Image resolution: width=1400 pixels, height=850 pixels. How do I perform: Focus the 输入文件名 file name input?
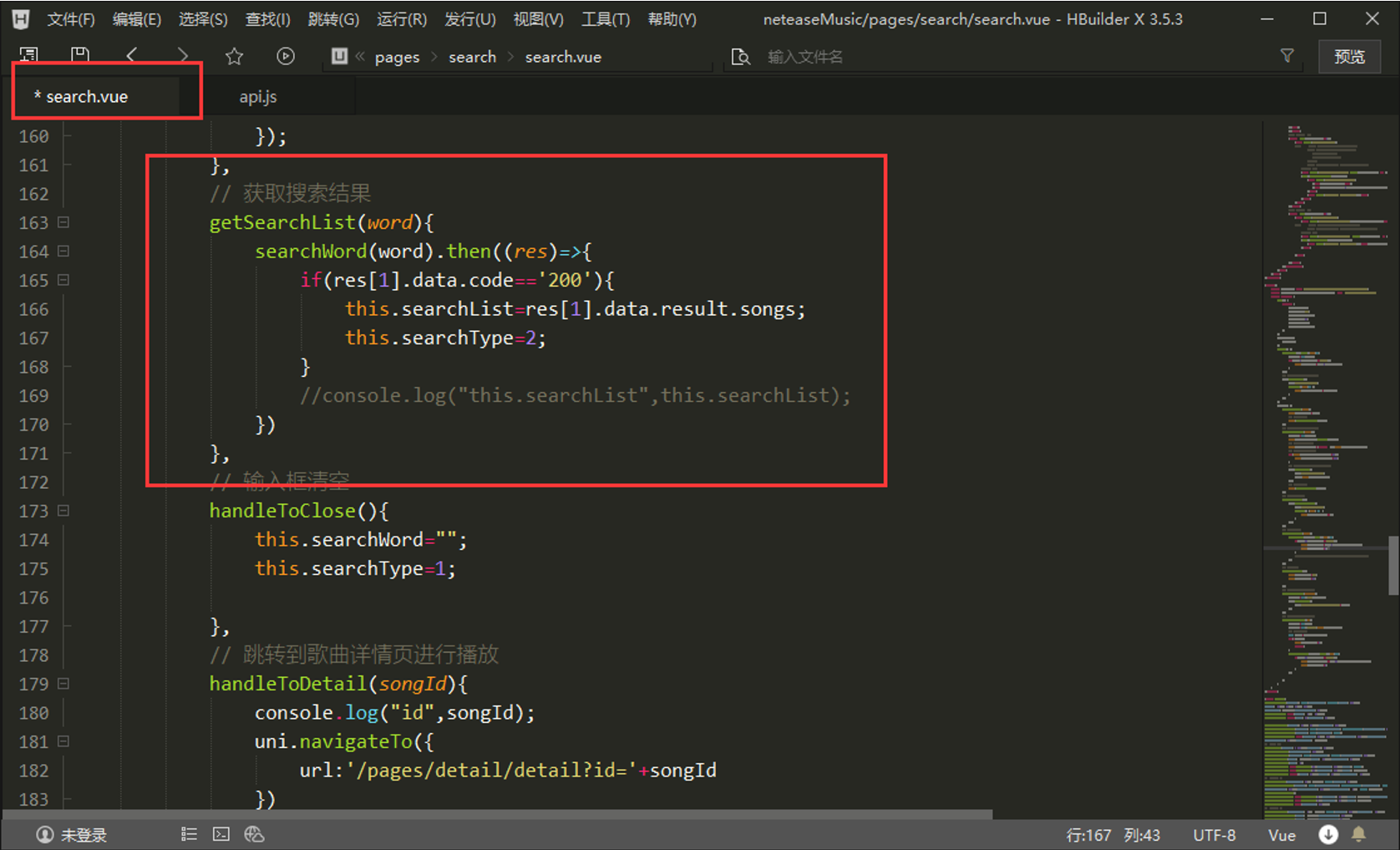1011,57
